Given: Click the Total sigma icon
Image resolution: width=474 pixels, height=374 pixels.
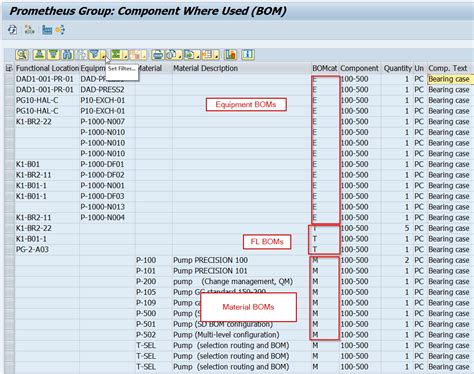Looking at the screenshot, I should point(116,55).
